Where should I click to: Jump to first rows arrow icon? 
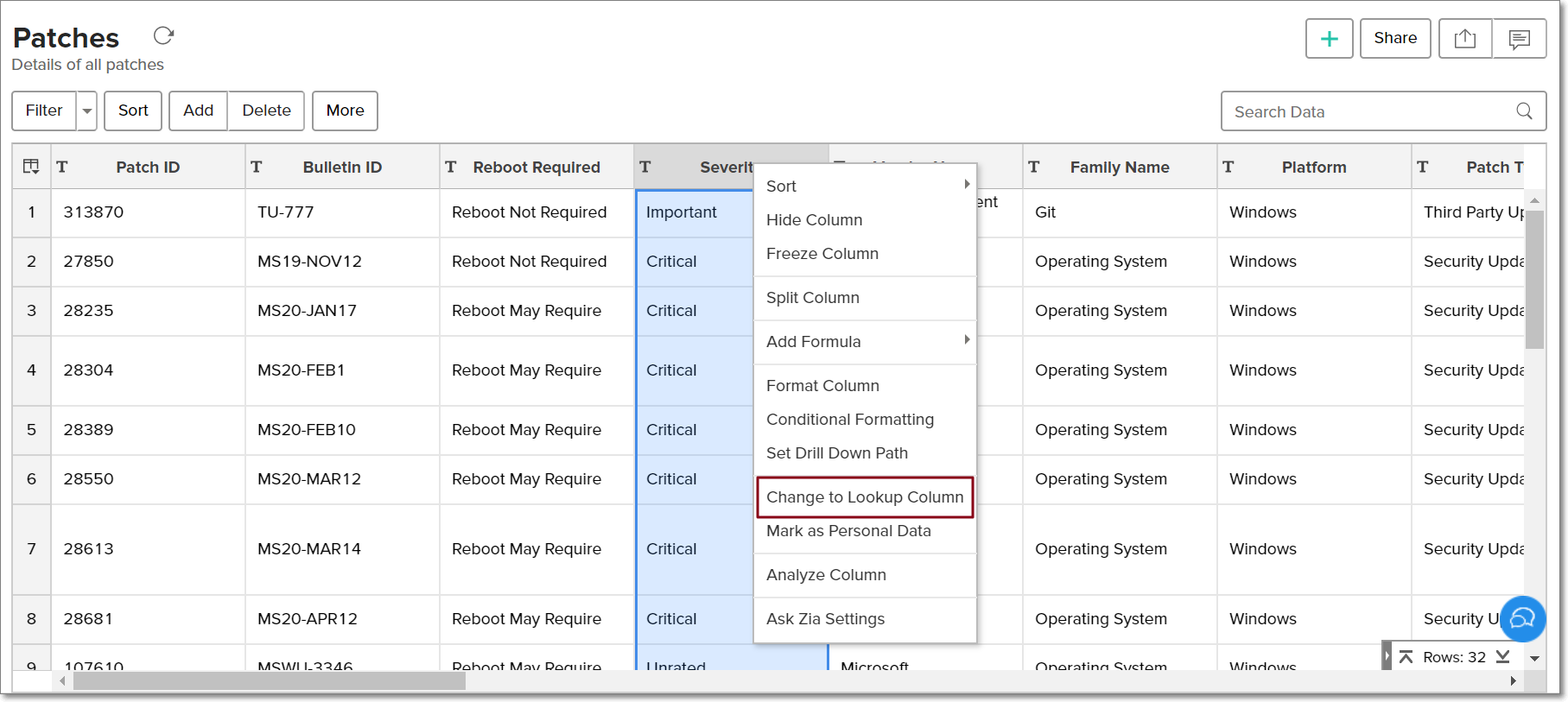coord(1406,657)
